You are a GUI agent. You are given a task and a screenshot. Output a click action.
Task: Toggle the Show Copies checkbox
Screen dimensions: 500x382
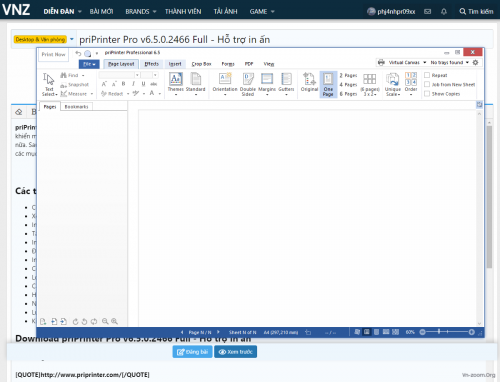pyautogui.click(x=427, y=94)
